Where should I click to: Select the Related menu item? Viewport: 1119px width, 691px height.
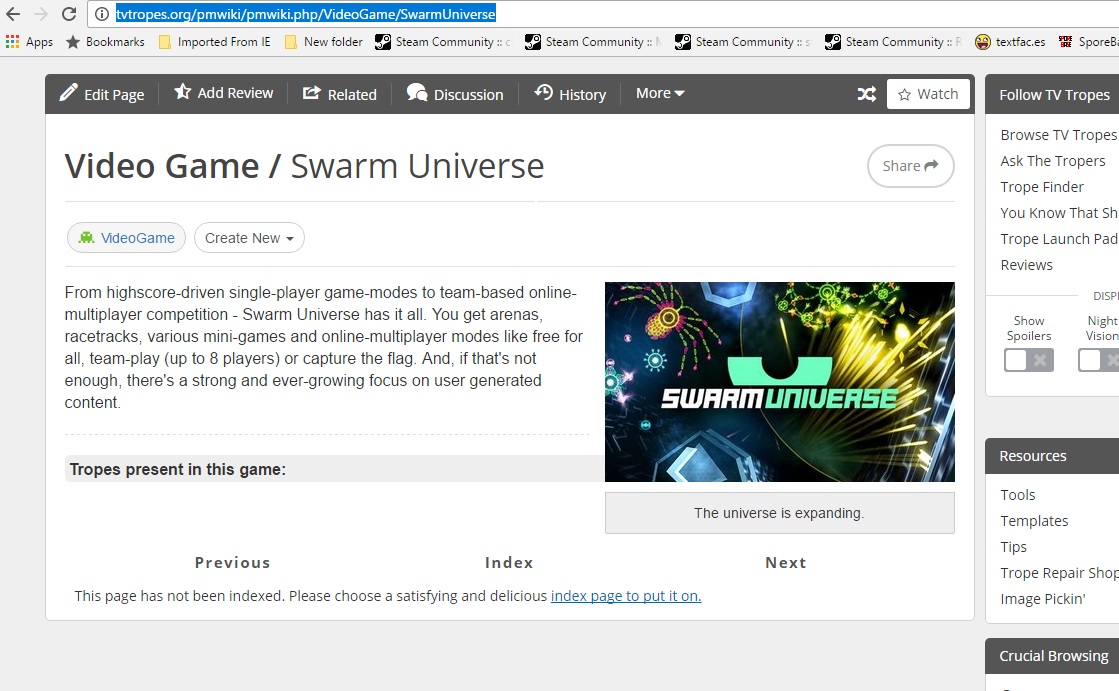click(352, 94)
